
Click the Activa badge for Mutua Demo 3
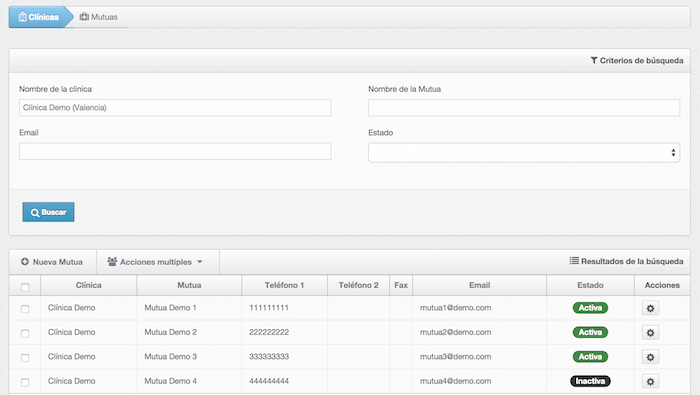tap(590, 357)
